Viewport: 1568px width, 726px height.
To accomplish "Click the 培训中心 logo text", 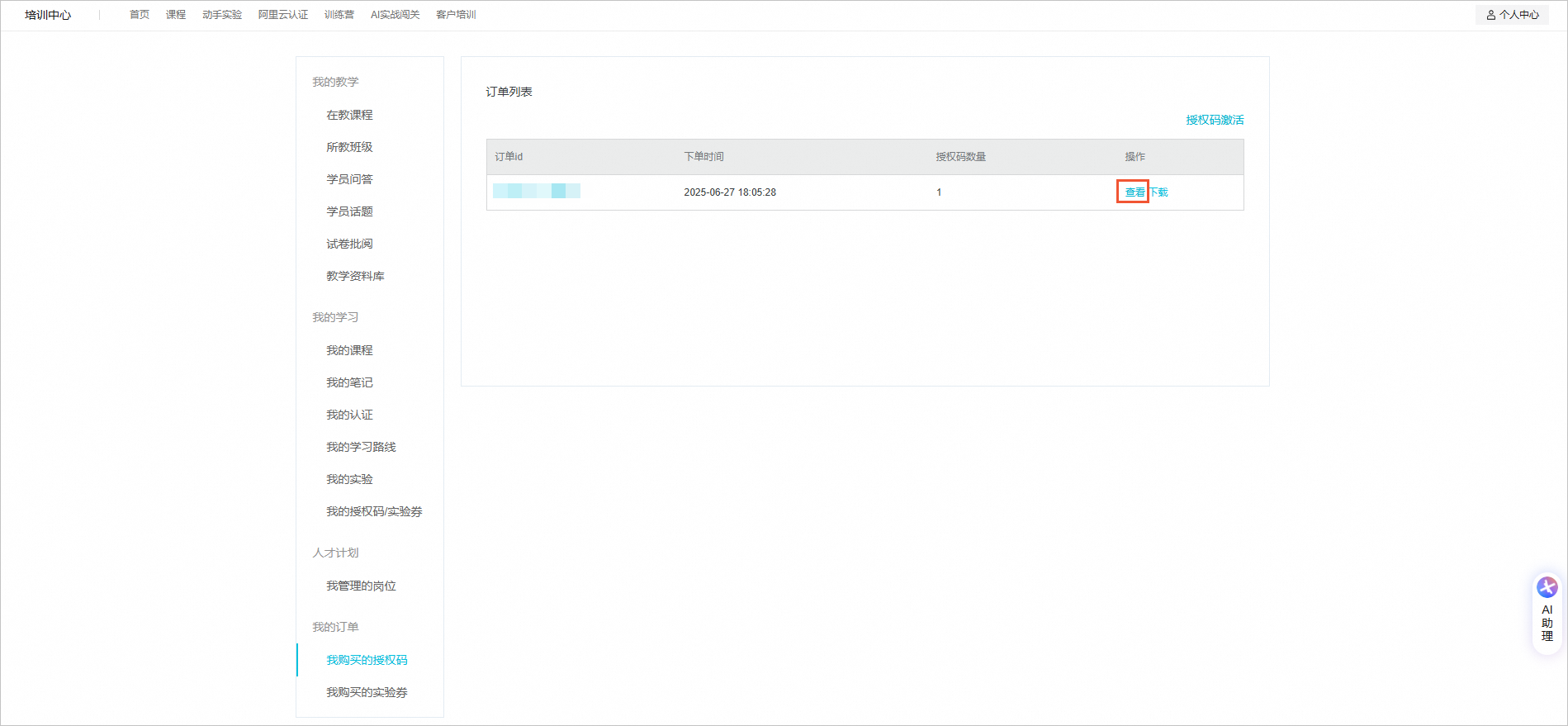I will pos(48,15).
